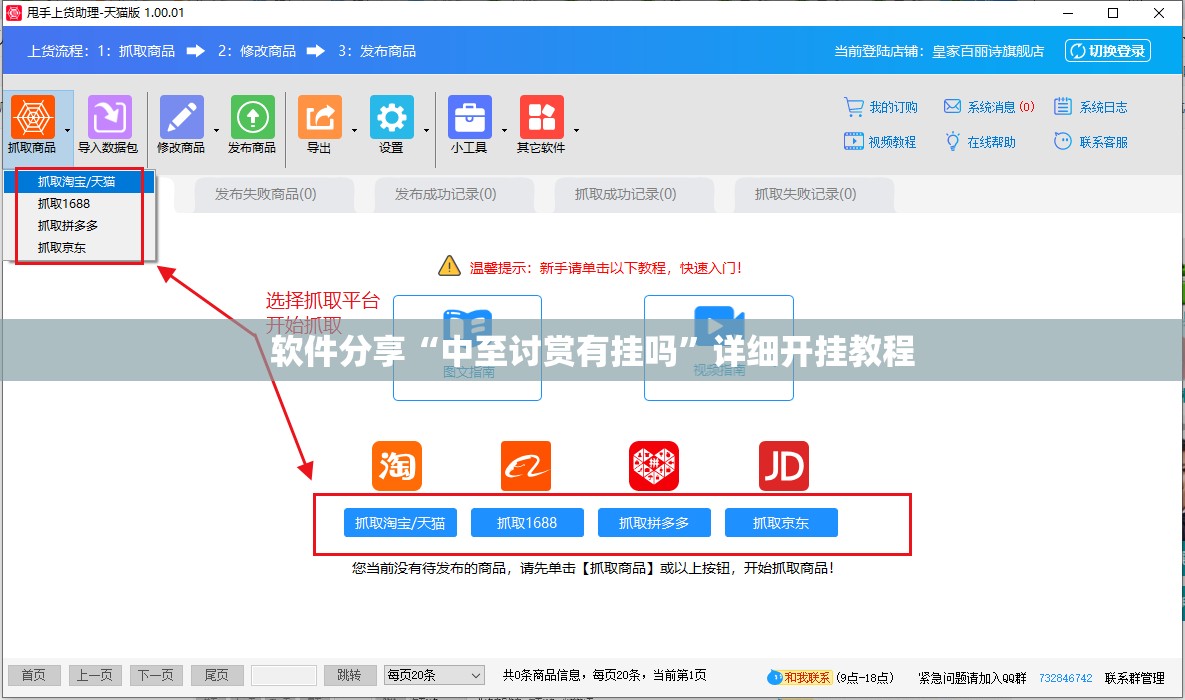The width and height of the screenshot is (1185, 700).
Task: Click the 跳转 jump button
Action: pyautogui.click(x=350, y=675)
